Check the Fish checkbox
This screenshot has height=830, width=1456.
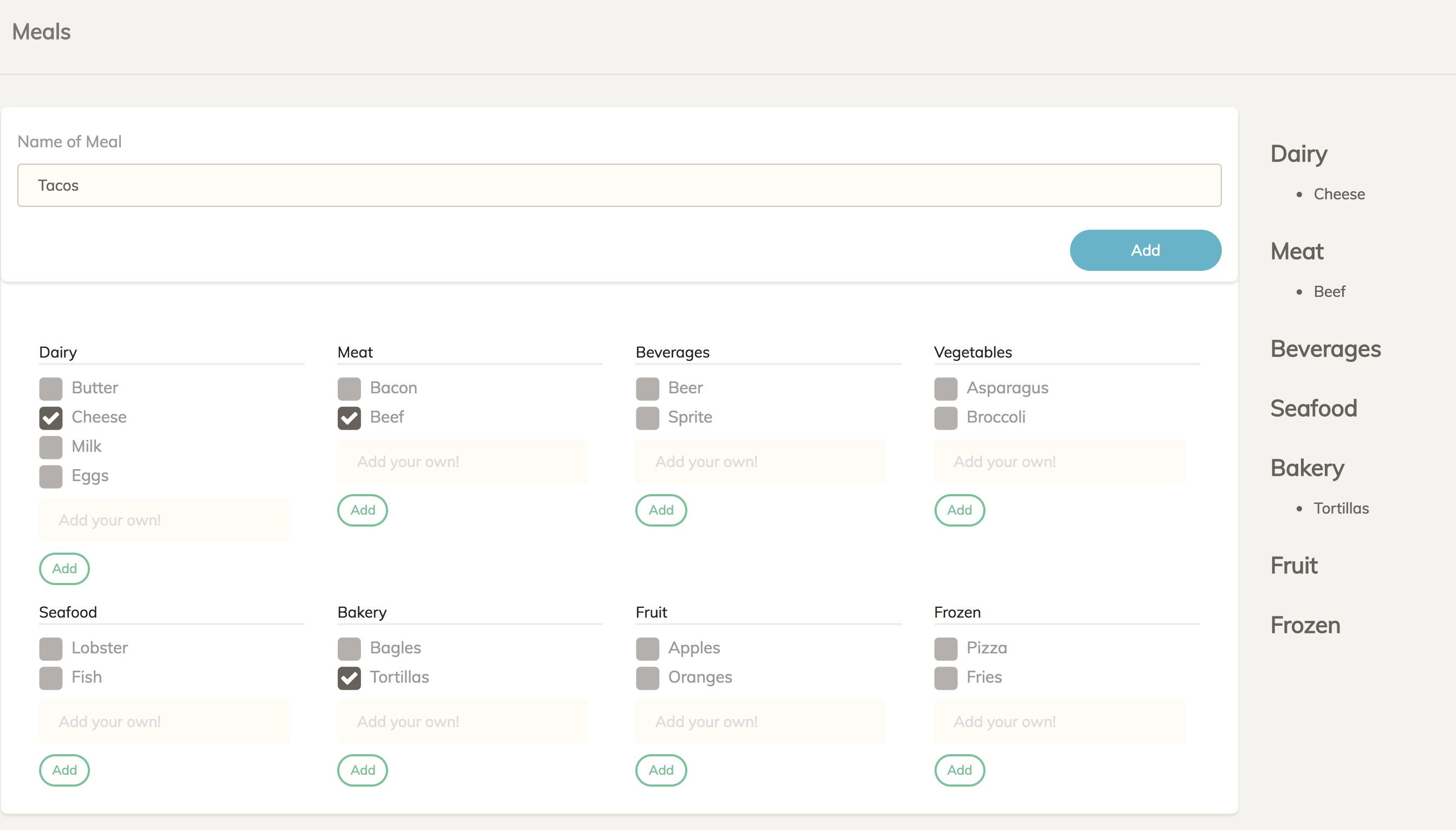[51, 678]
